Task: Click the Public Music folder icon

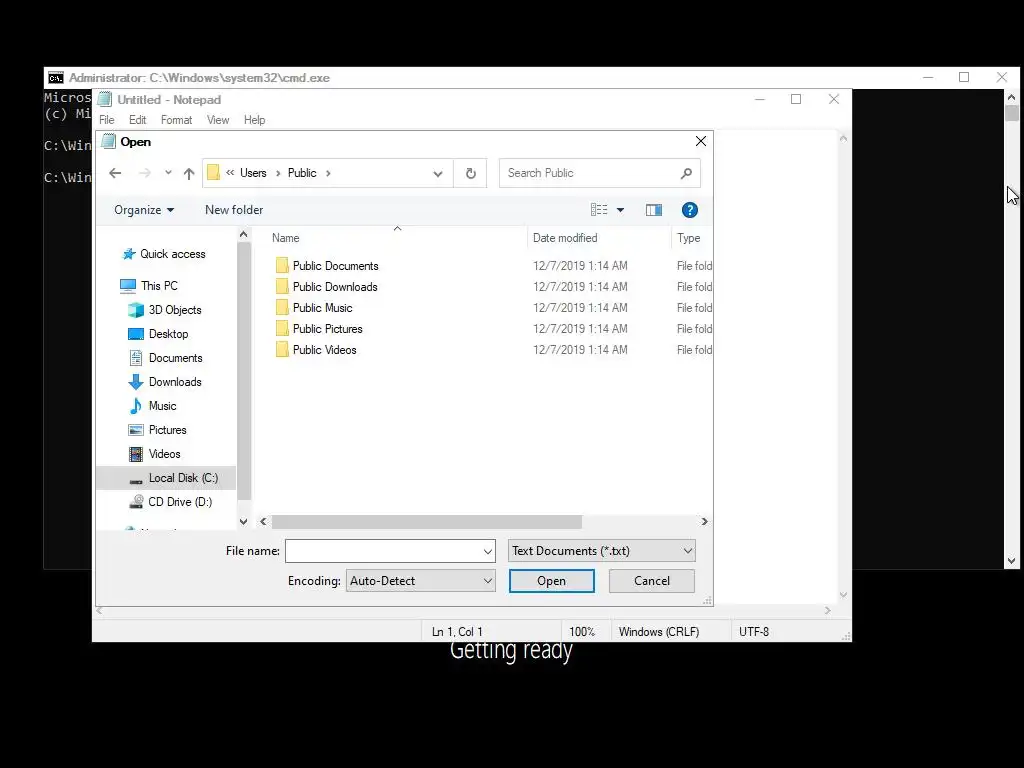Action: click(x=282, y=307)
